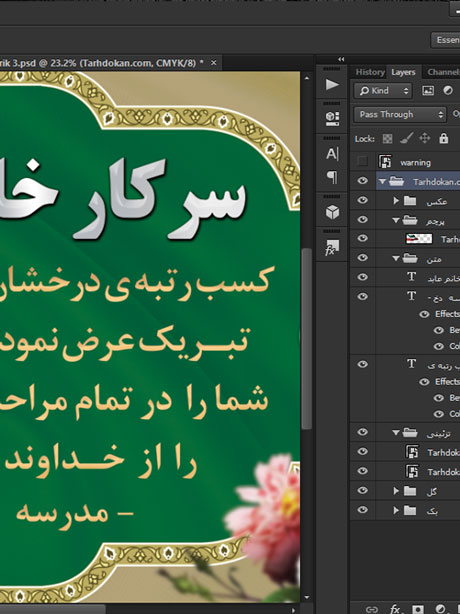
Task: Collapse the پرچم group triangle
Action: point(396,220)
